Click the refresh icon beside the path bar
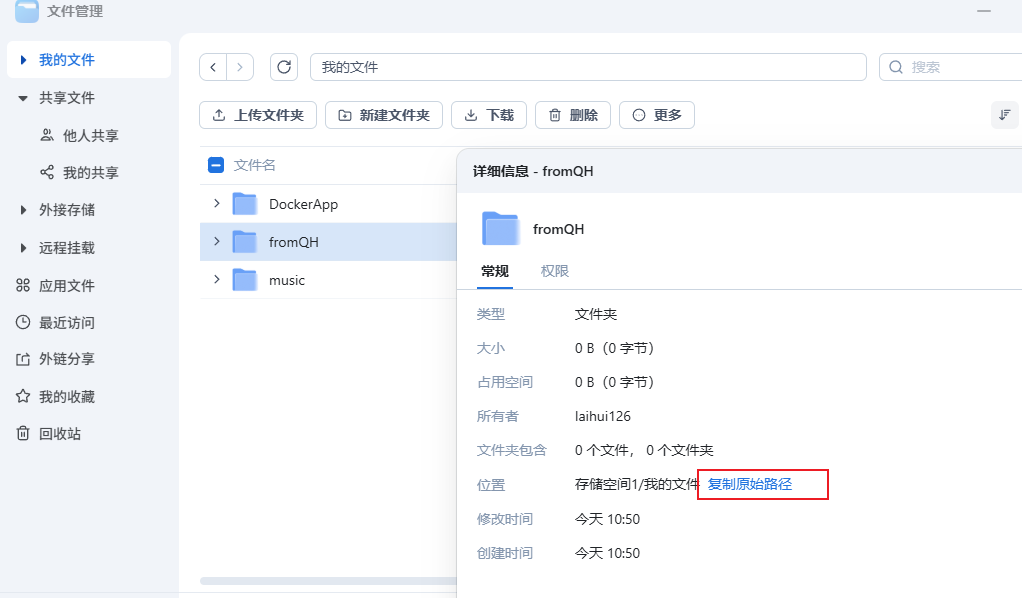 pyautogui.click(x=284, y=67)
